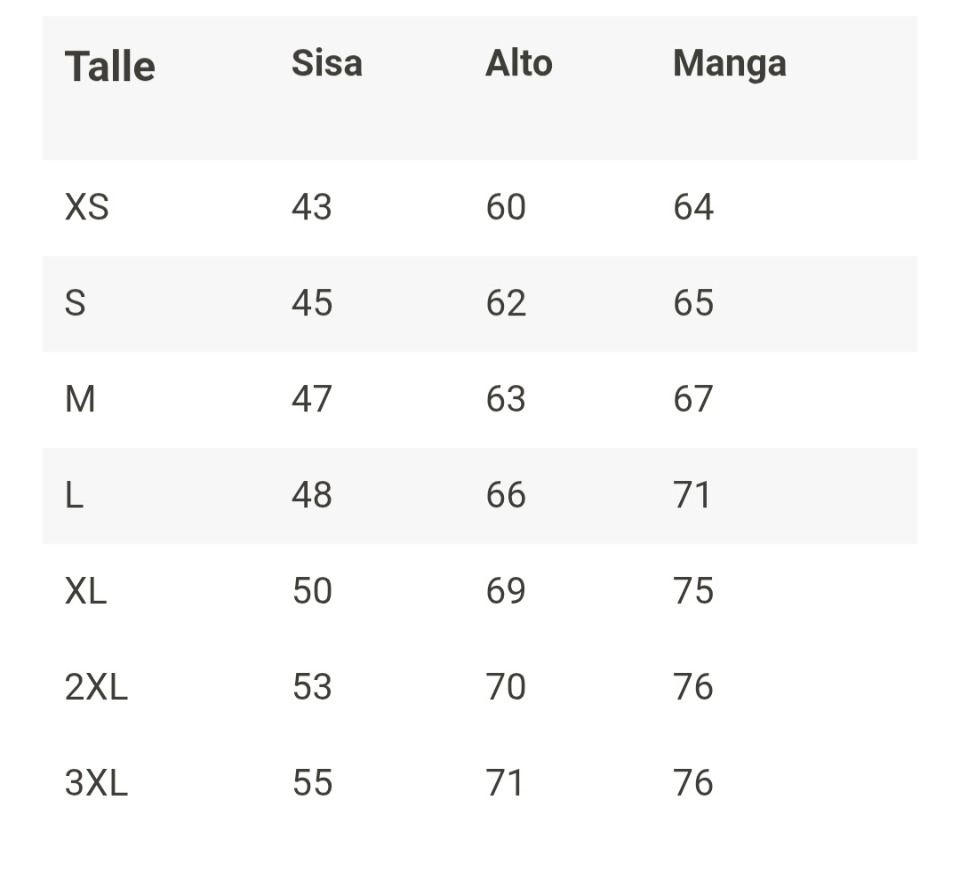Select the XS size label
Viewport: 960px width, 872px height.
87,207
